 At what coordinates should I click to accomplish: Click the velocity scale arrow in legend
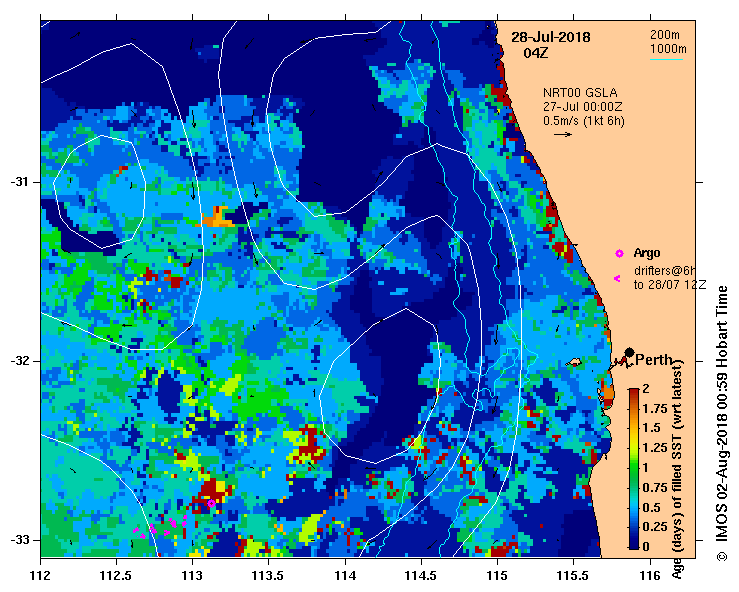(563, 134)
